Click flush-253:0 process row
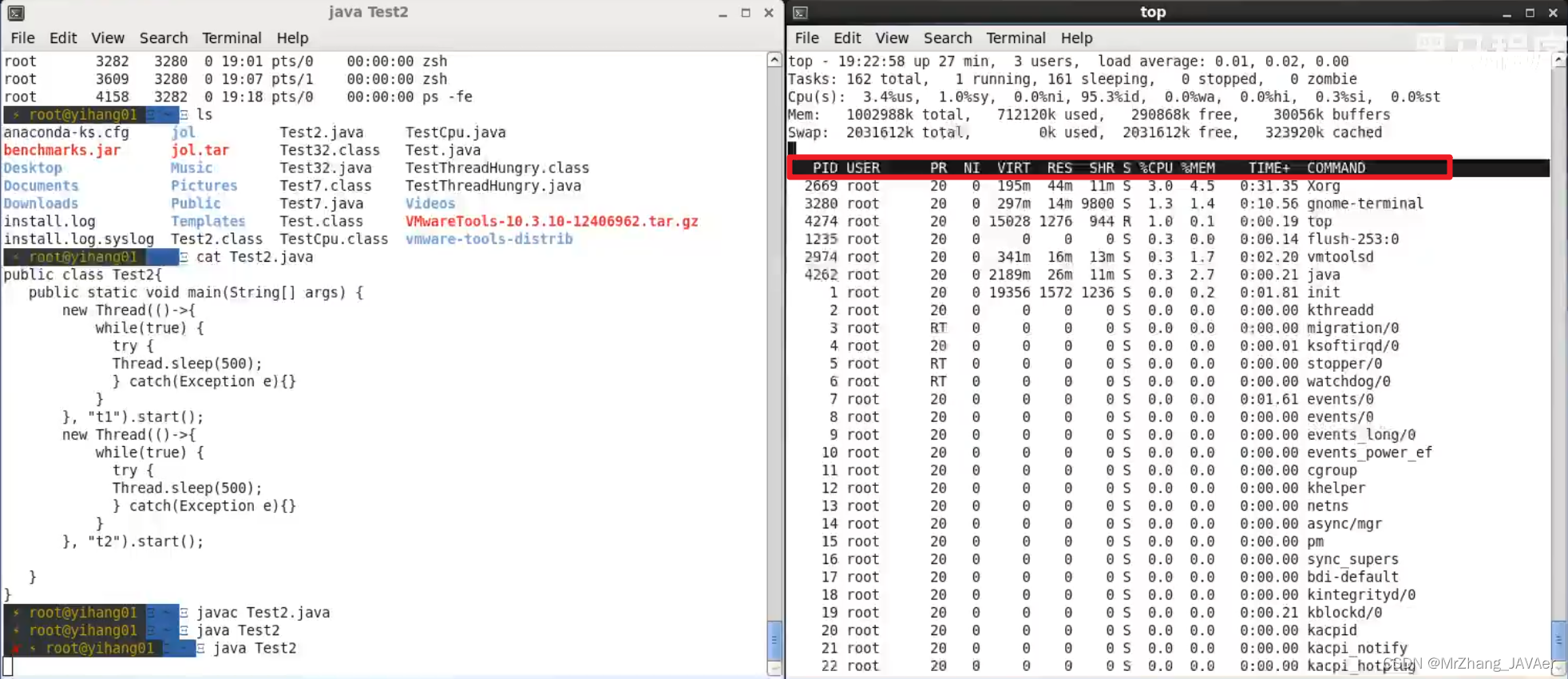 (1102, 239)
